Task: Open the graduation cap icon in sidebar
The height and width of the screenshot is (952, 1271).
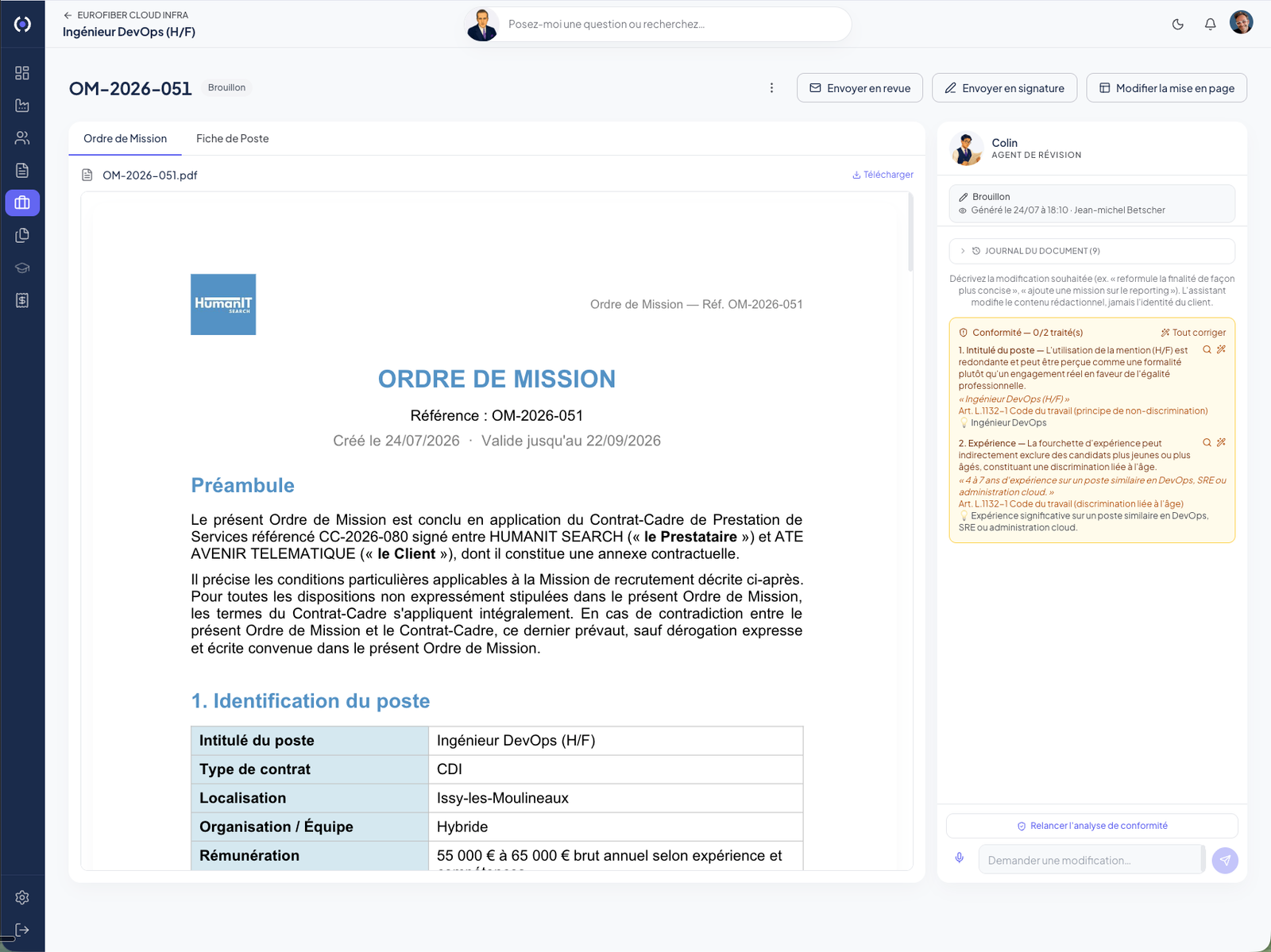Action: tap(22, 268)
